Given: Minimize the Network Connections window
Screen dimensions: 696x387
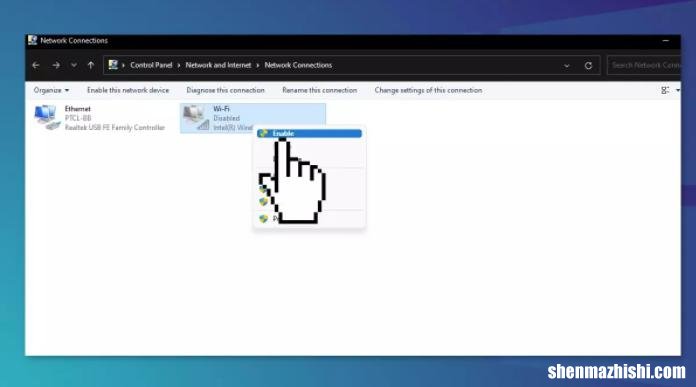Looking at the screenshot, I should click(x=665, y=40).
